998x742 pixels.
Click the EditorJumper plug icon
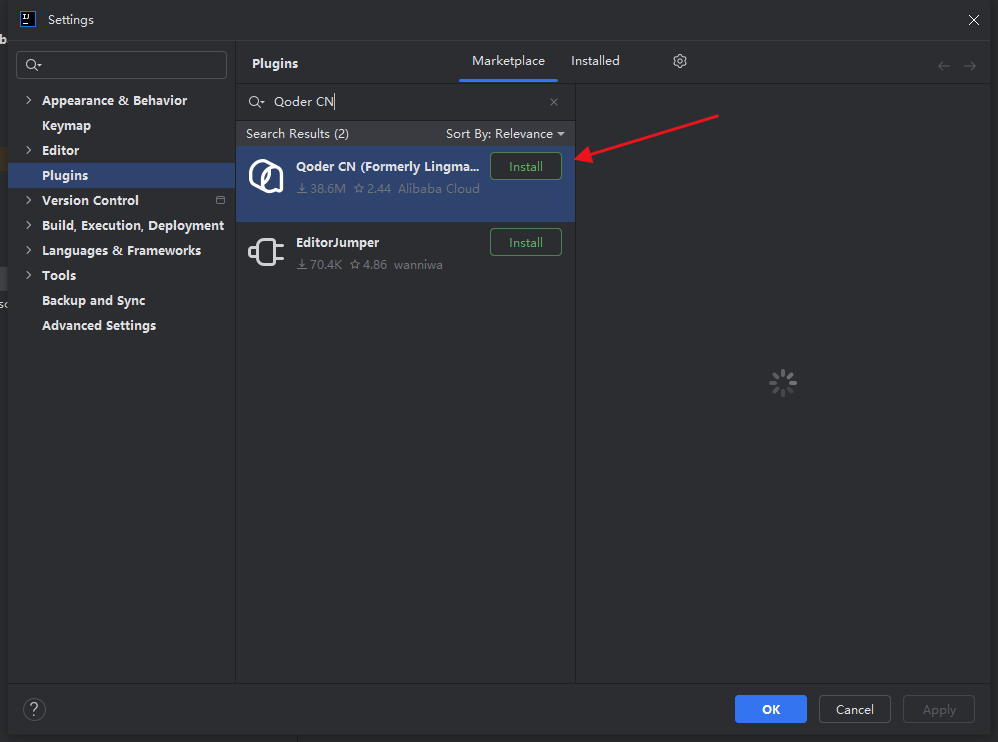tap(266, 253)
